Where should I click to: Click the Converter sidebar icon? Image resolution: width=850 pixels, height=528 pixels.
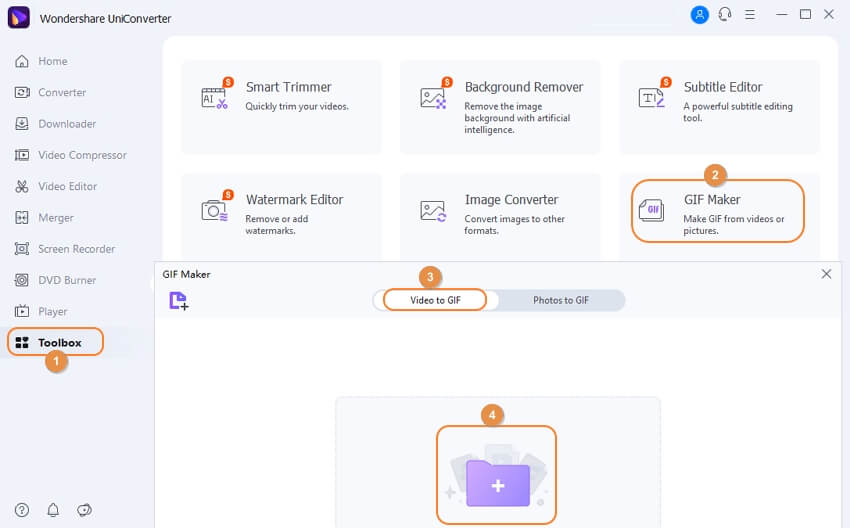[22, 93]
